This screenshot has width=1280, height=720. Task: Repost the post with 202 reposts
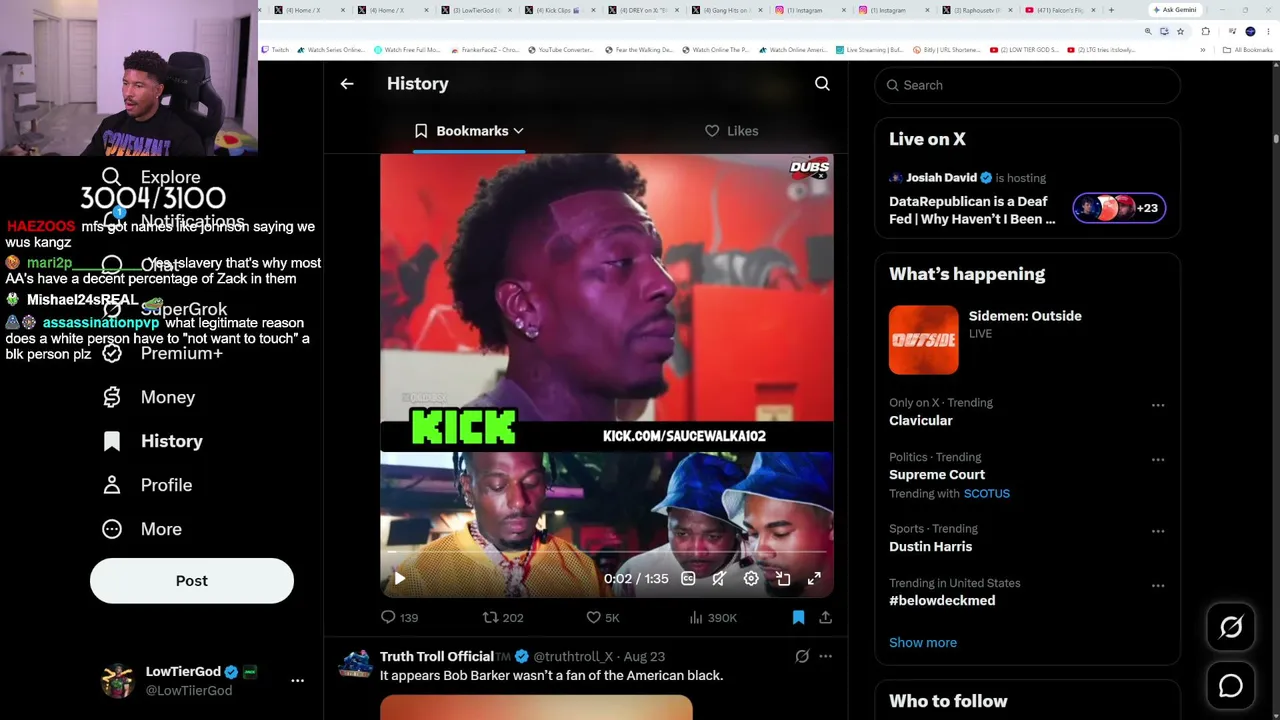pos(503,618)
